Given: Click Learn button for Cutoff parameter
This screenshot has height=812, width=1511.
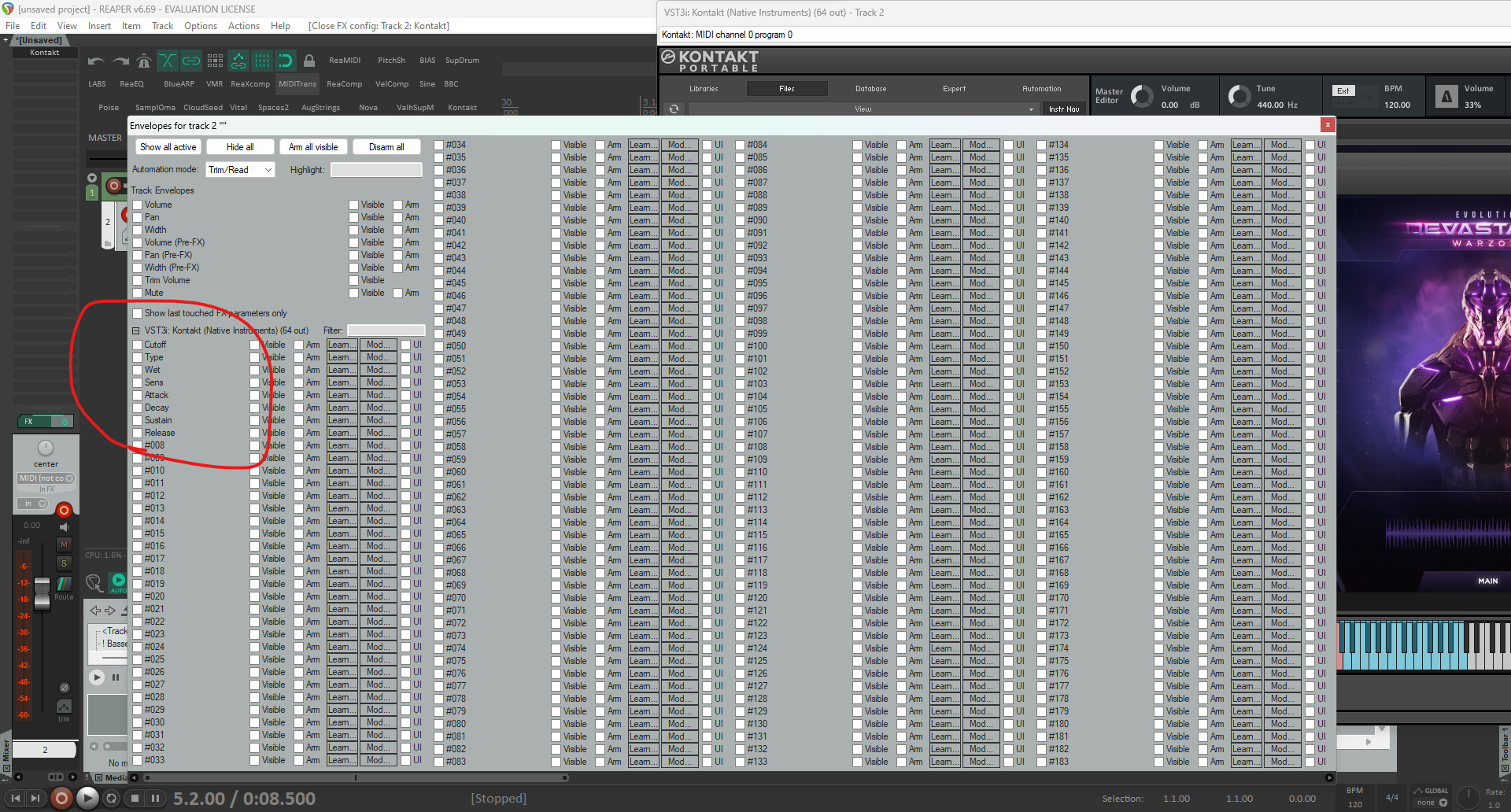Looking at the screenshot, I should click(x=342, y=345).
